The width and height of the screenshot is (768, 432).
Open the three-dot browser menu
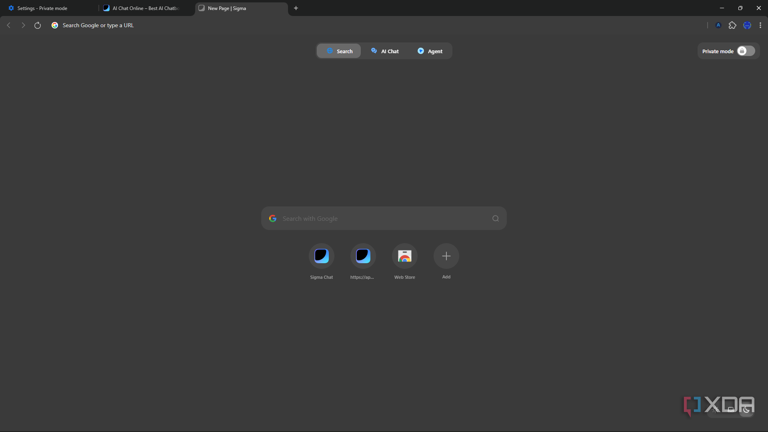760,25
